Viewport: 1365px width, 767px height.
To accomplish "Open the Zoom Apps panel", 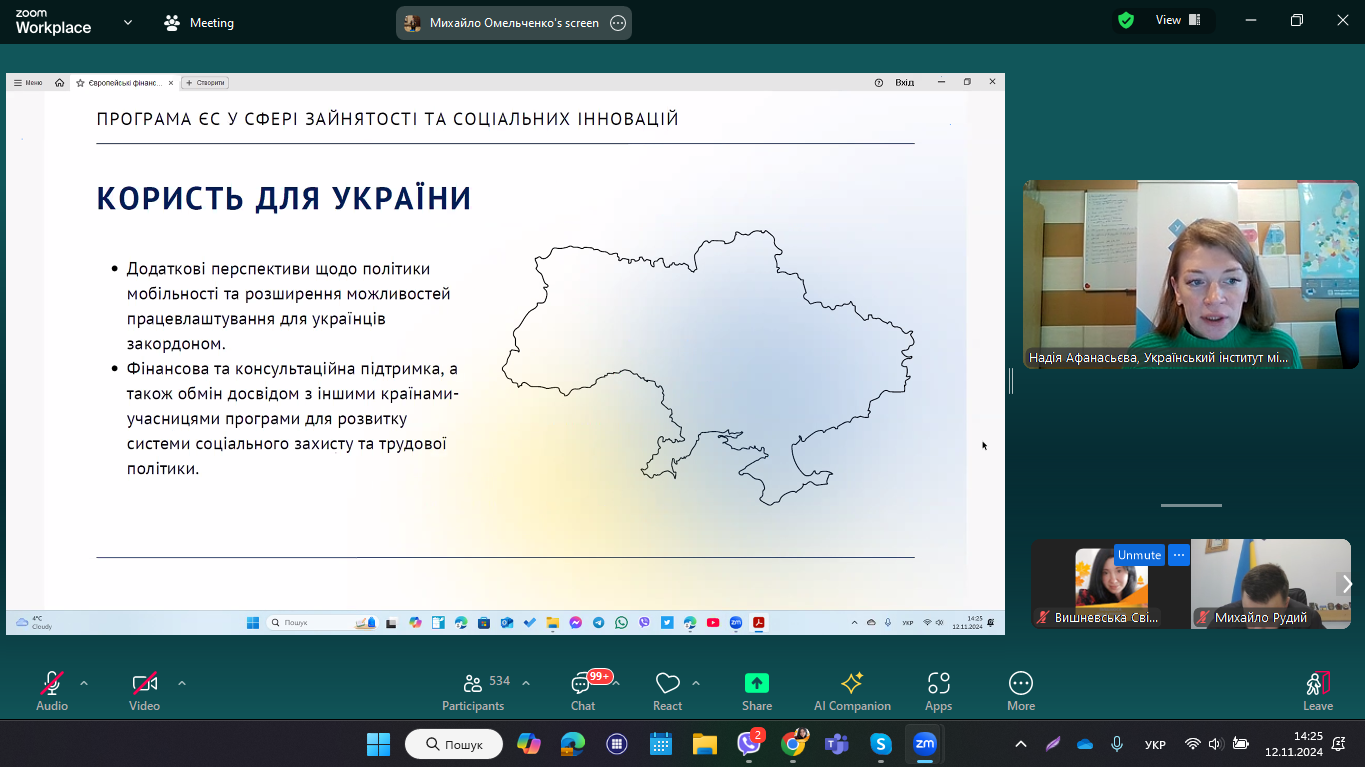I will (x=938, y=691).
